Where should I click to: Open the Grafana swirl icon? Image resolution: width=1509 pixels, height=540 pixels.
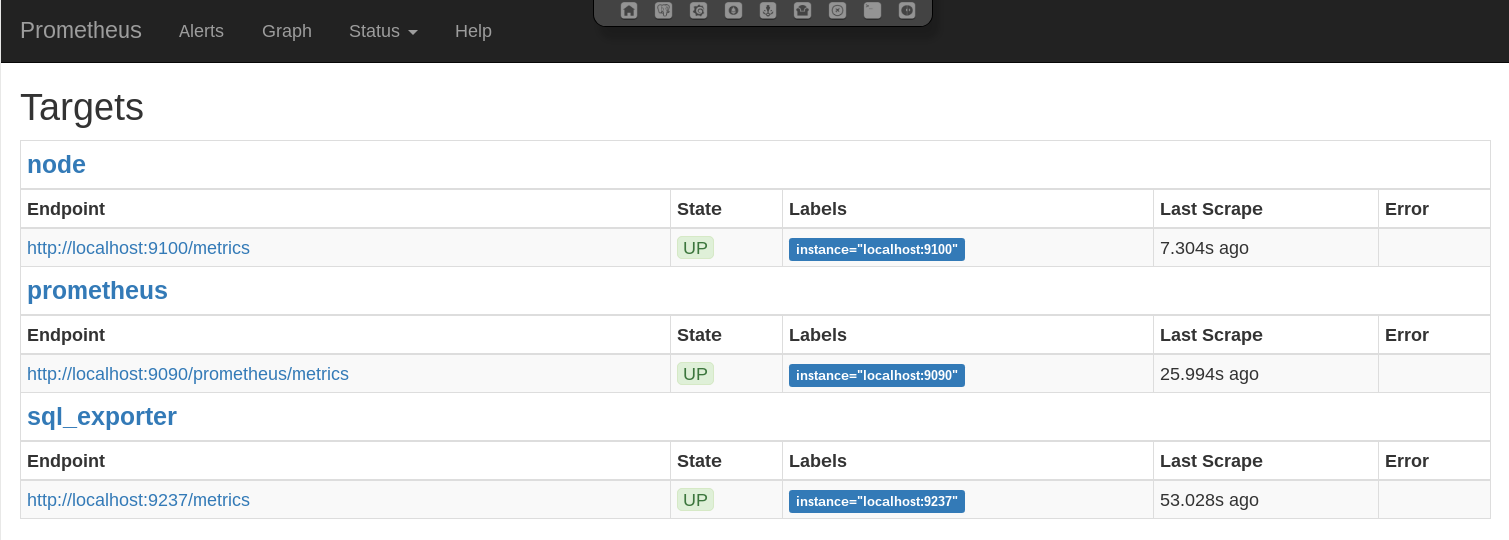click(699, 11)
